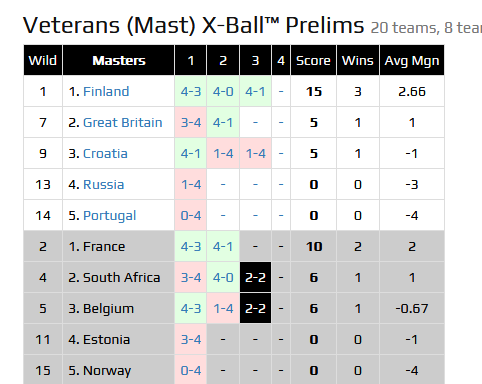
Task: Open the Portugal team link
Action: (109, 216)
